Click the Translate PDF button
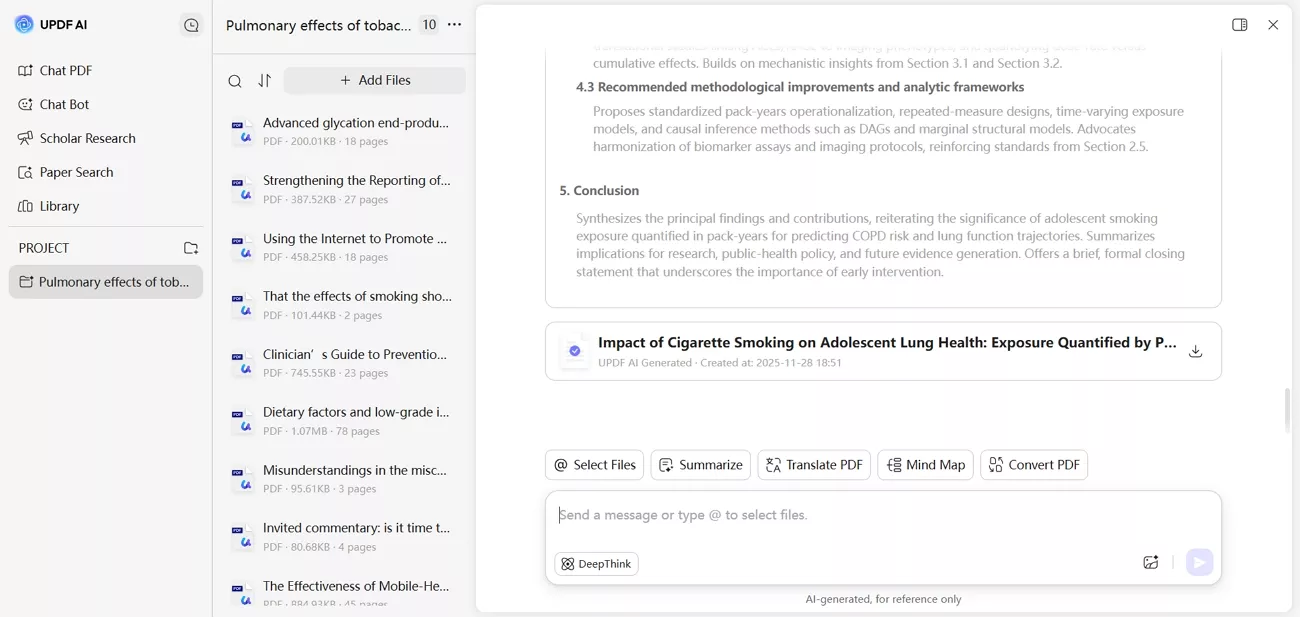The height and width of the screenshot is (617, 1300). (814, 465)
